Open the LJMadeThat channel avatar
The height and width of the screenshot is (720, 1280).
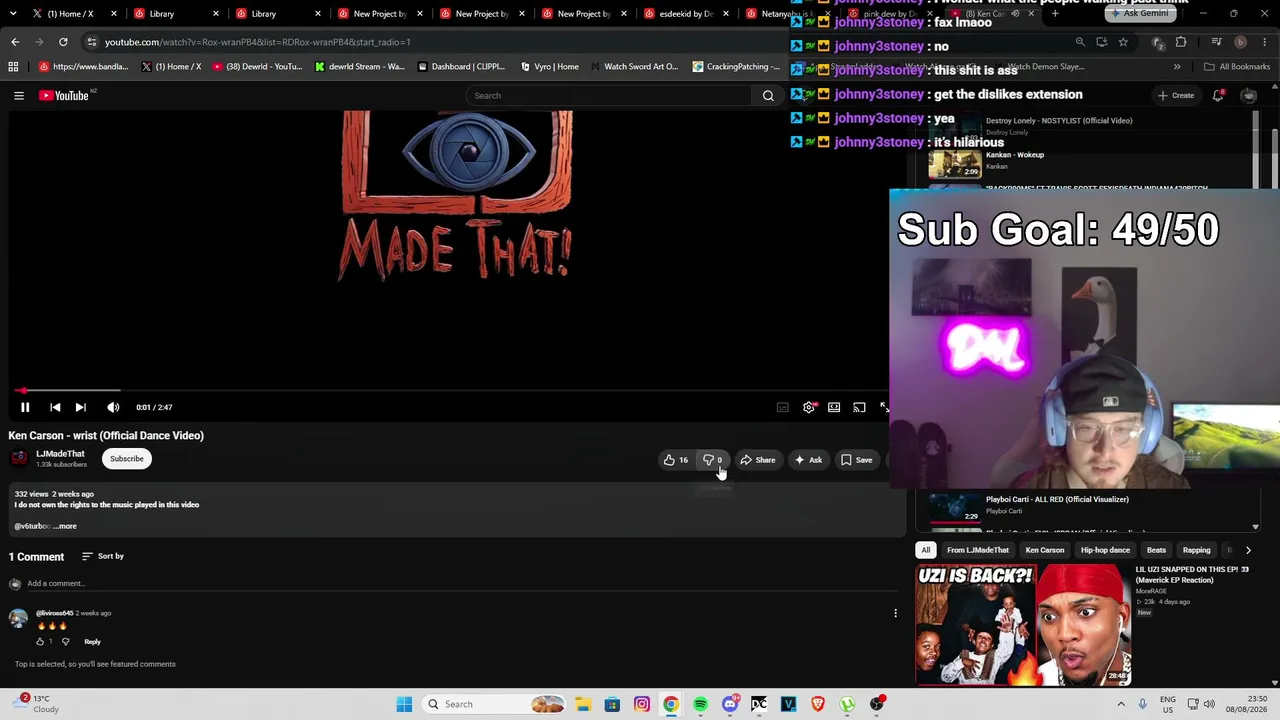click(x=19, y=458)
